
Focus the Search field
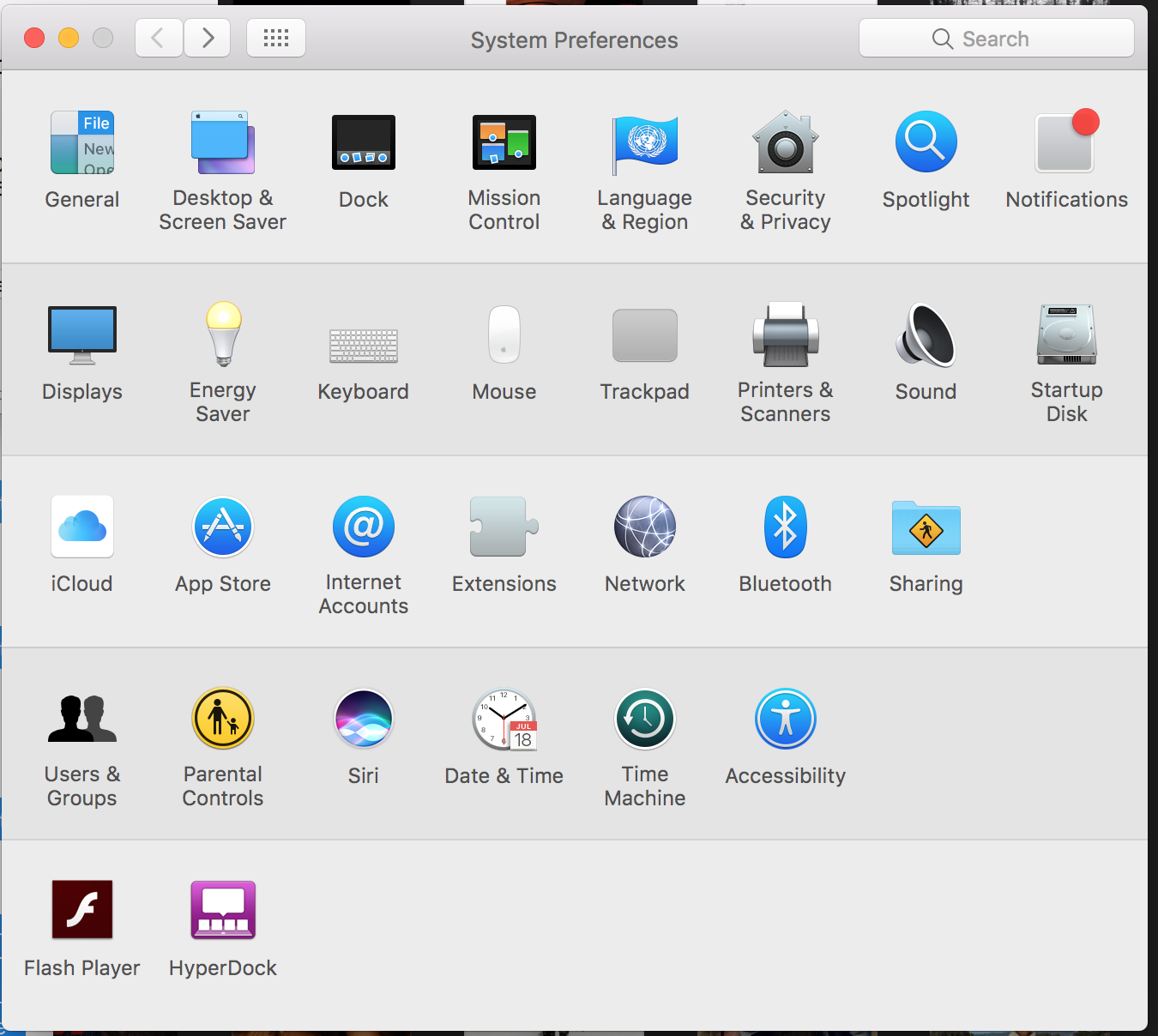[997, 39]
